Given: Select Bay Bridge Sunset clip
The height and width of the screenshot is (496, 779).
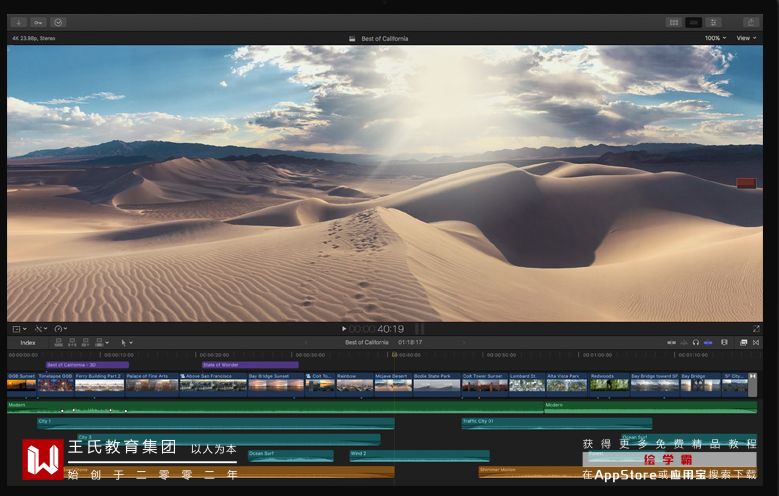Looking at the screenshot, I should tap(276, 383).
